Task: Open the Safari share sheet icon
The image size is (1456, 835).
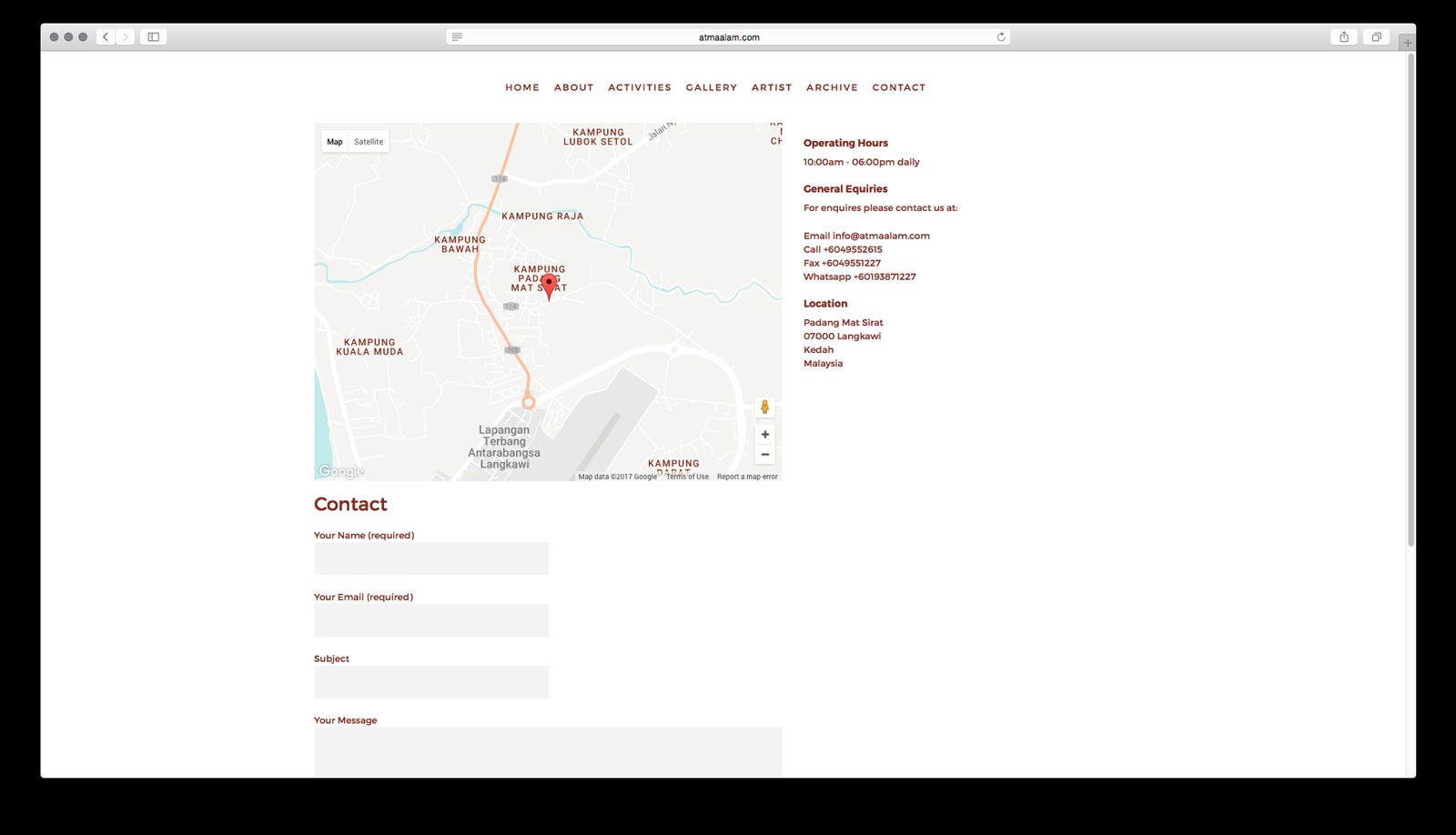Action: click(x=1343, y=37)
